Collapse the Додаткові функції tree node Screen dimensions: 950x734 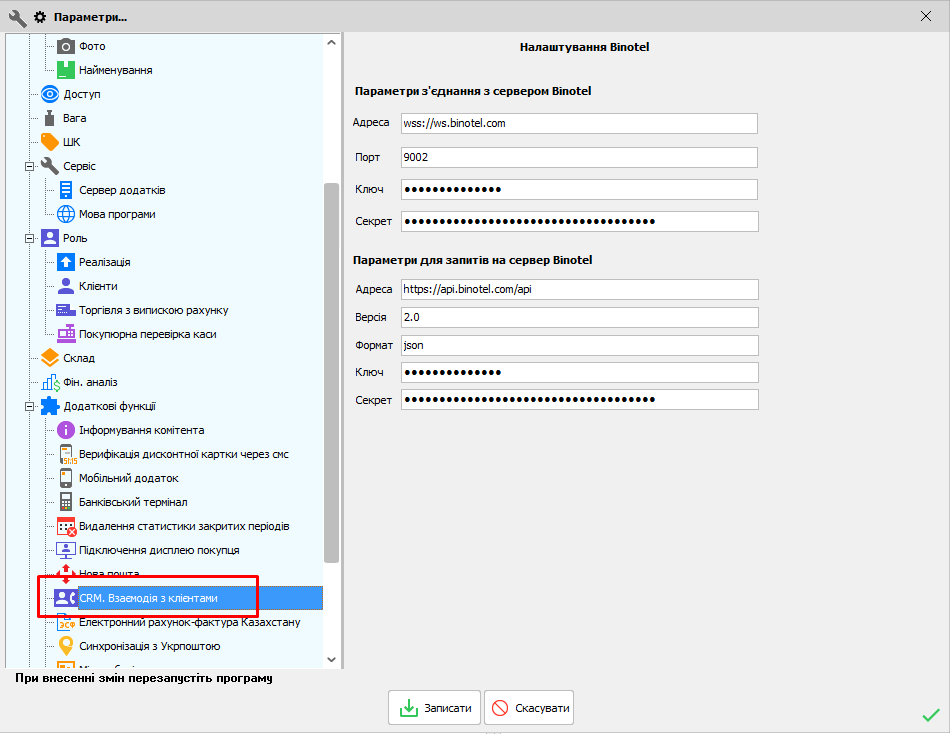(x=30, y=406)
